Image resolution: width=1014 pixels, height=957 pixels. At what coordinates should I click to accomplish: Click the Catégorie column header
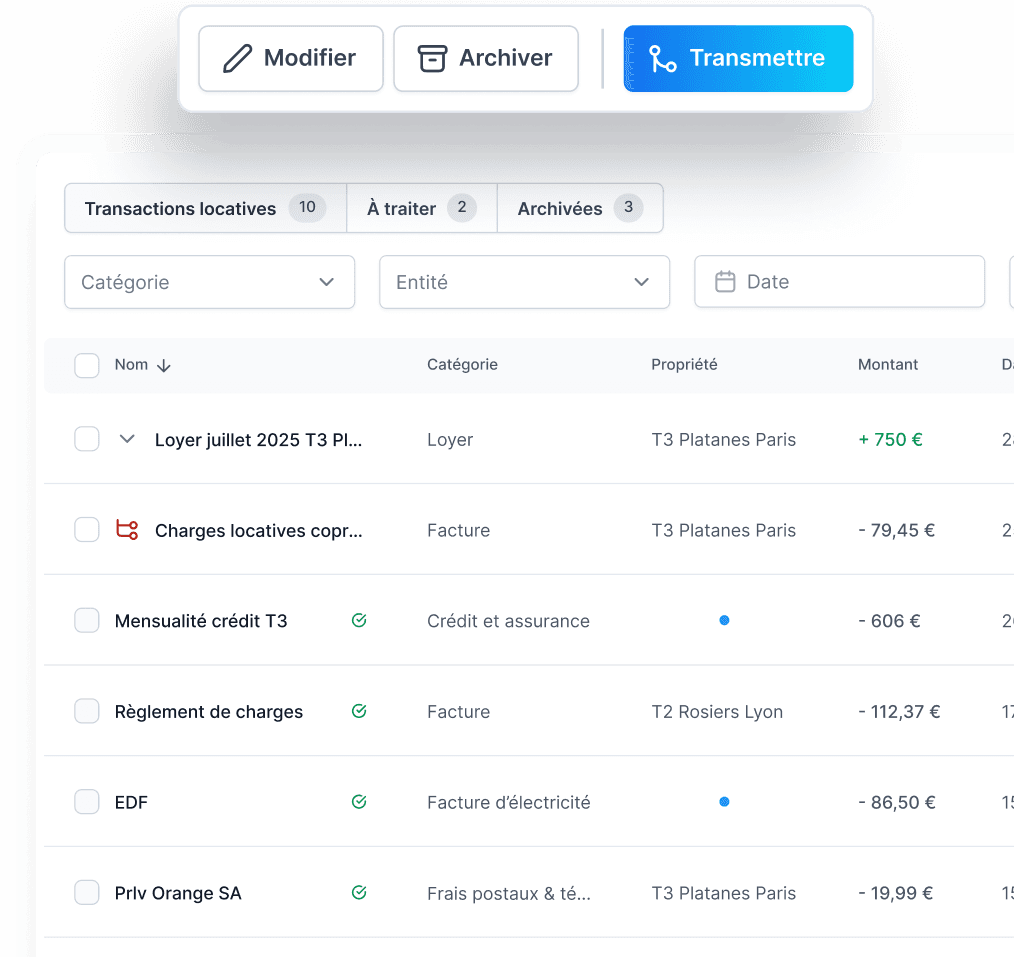(x=462, y=365)
